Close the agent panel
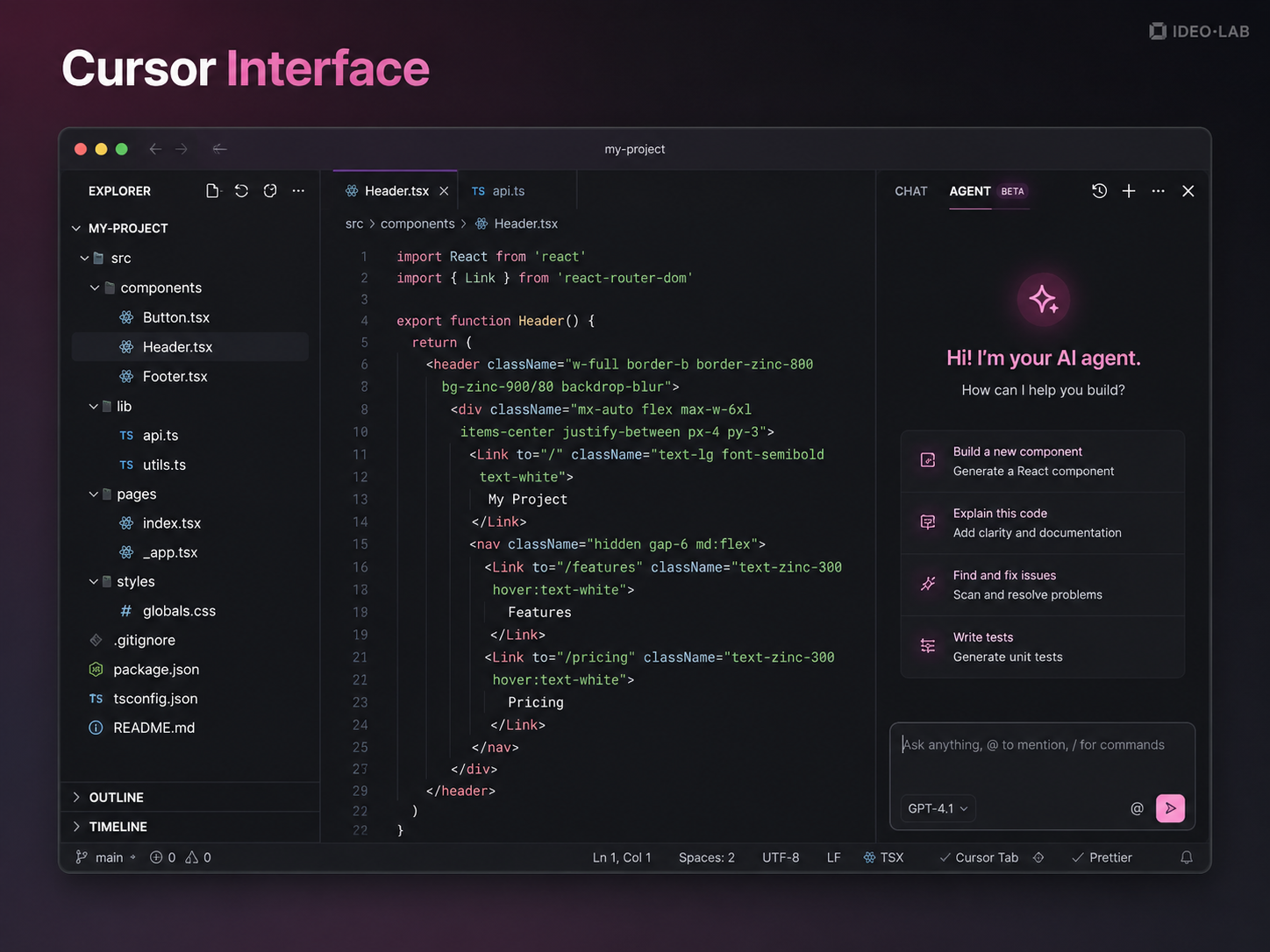Image resolution: width=1270 pixels, height=952 pixels. (x=1188, y=190)
